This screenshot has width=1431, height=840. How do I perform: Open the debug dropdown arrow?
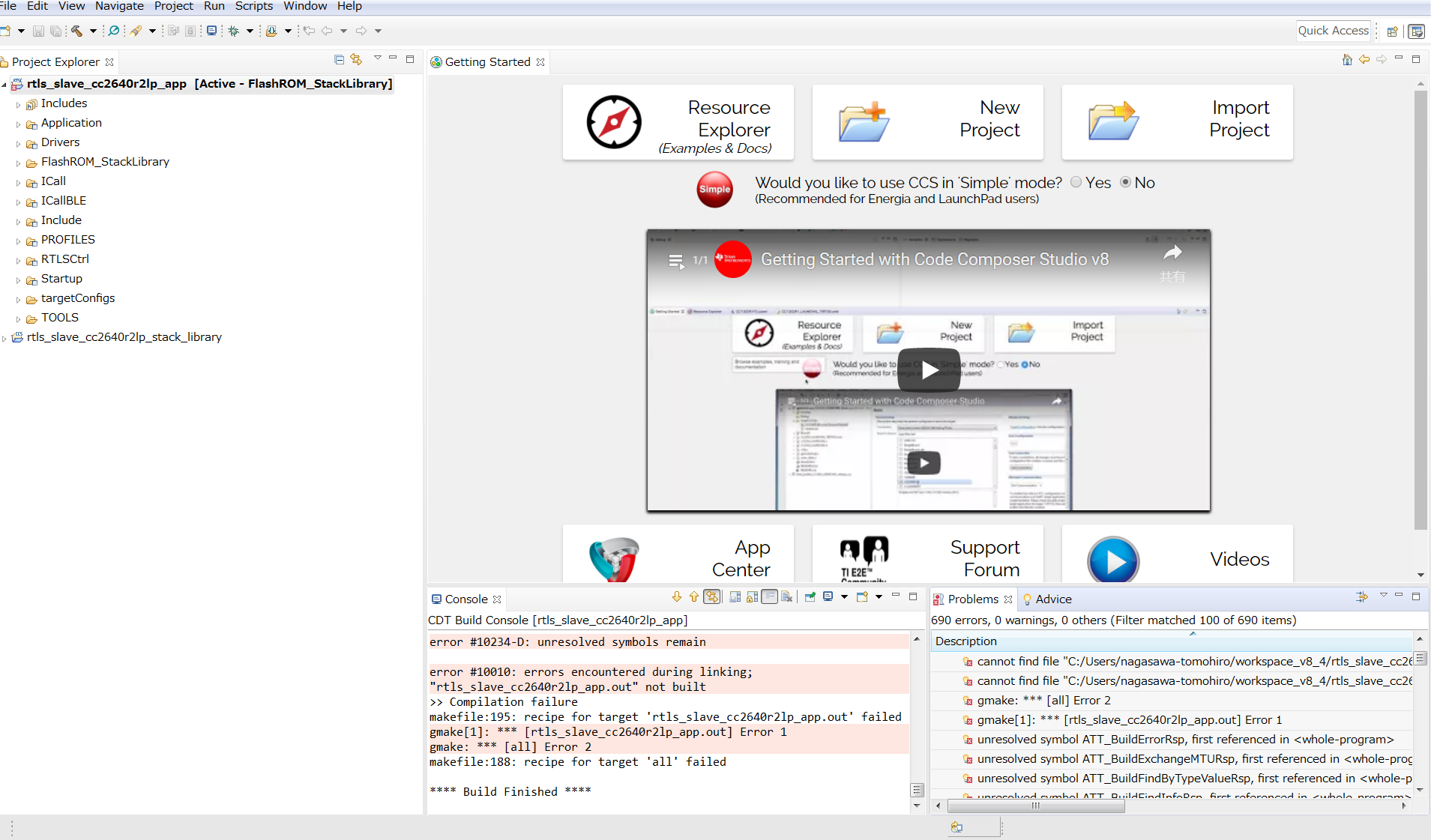point(250,31)
